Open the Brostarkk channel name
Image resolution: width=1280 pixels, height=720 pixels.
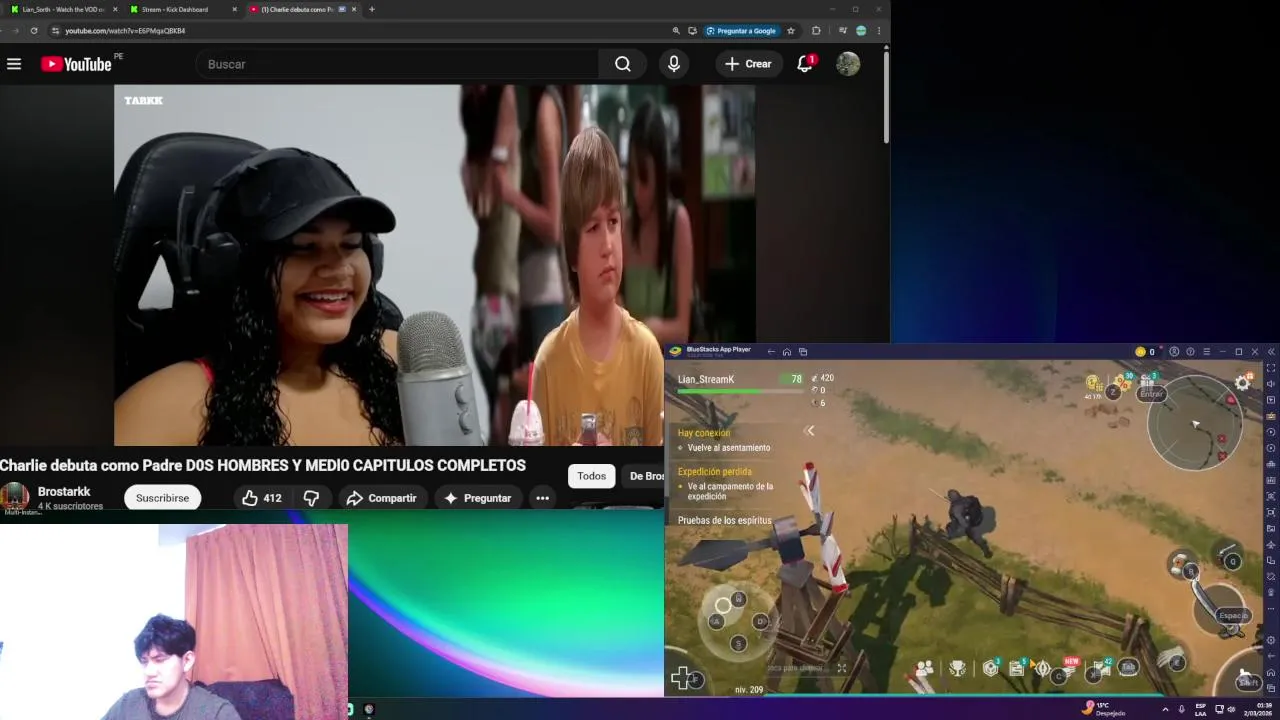tap(64, 492)
